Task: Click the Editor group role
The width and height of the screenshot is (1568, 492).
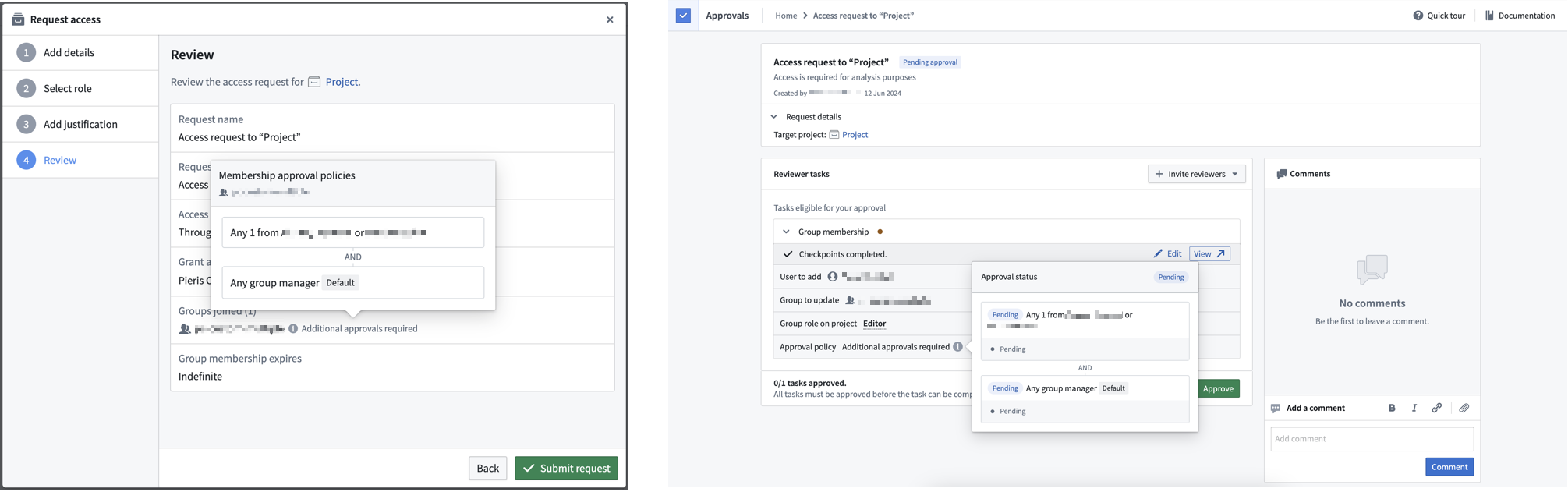Action: coord(874,324)
